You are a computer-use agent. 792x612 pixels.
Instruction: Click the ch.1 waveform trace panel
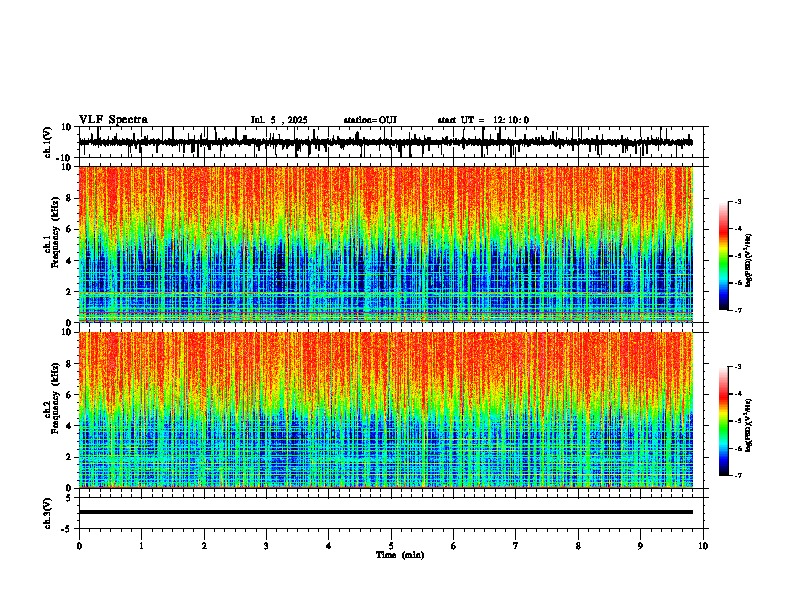(391, 142)
